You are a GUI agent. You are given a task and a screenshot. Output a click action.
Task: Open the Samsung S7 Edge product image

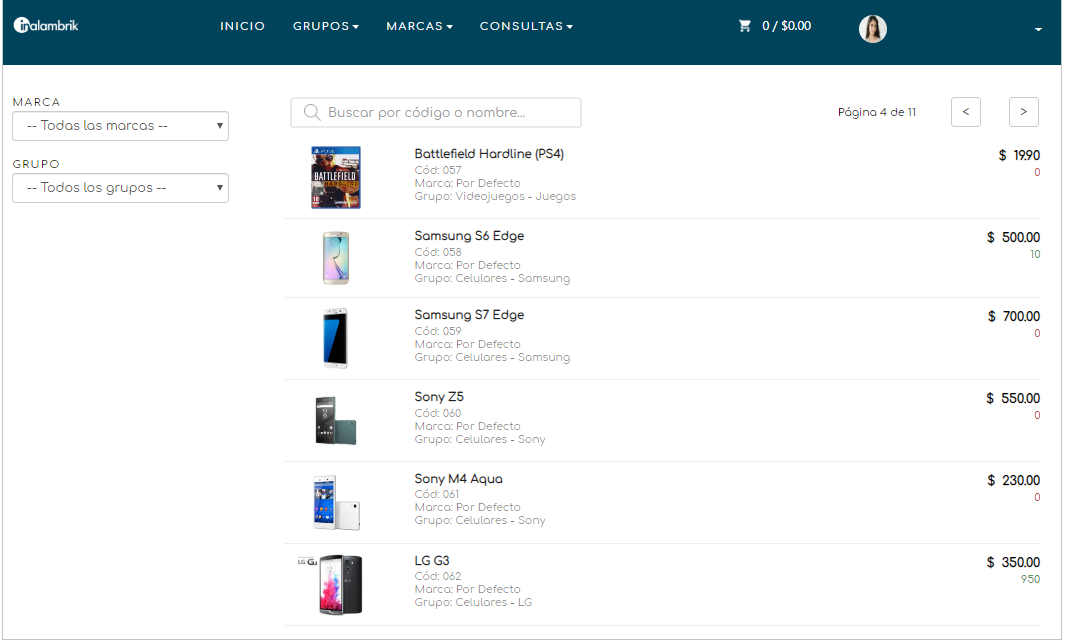[336, 338]
